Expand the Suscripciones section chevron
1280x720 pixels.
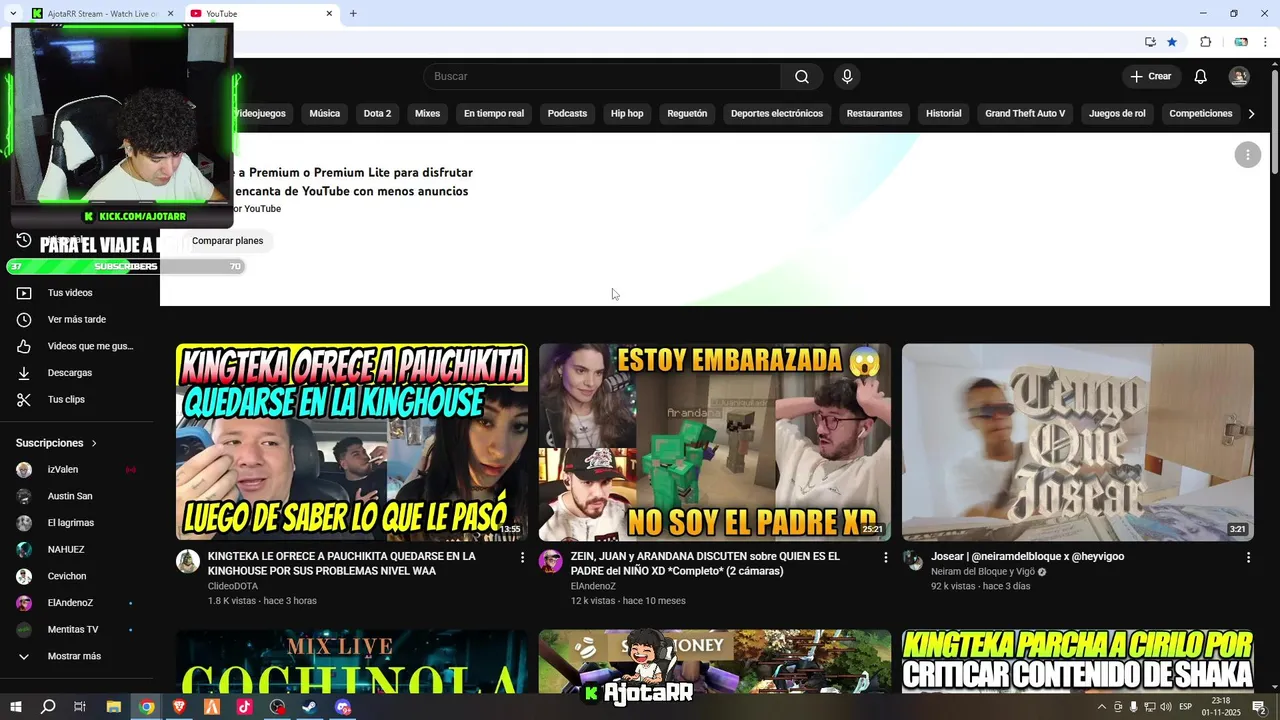coord(94,443)
